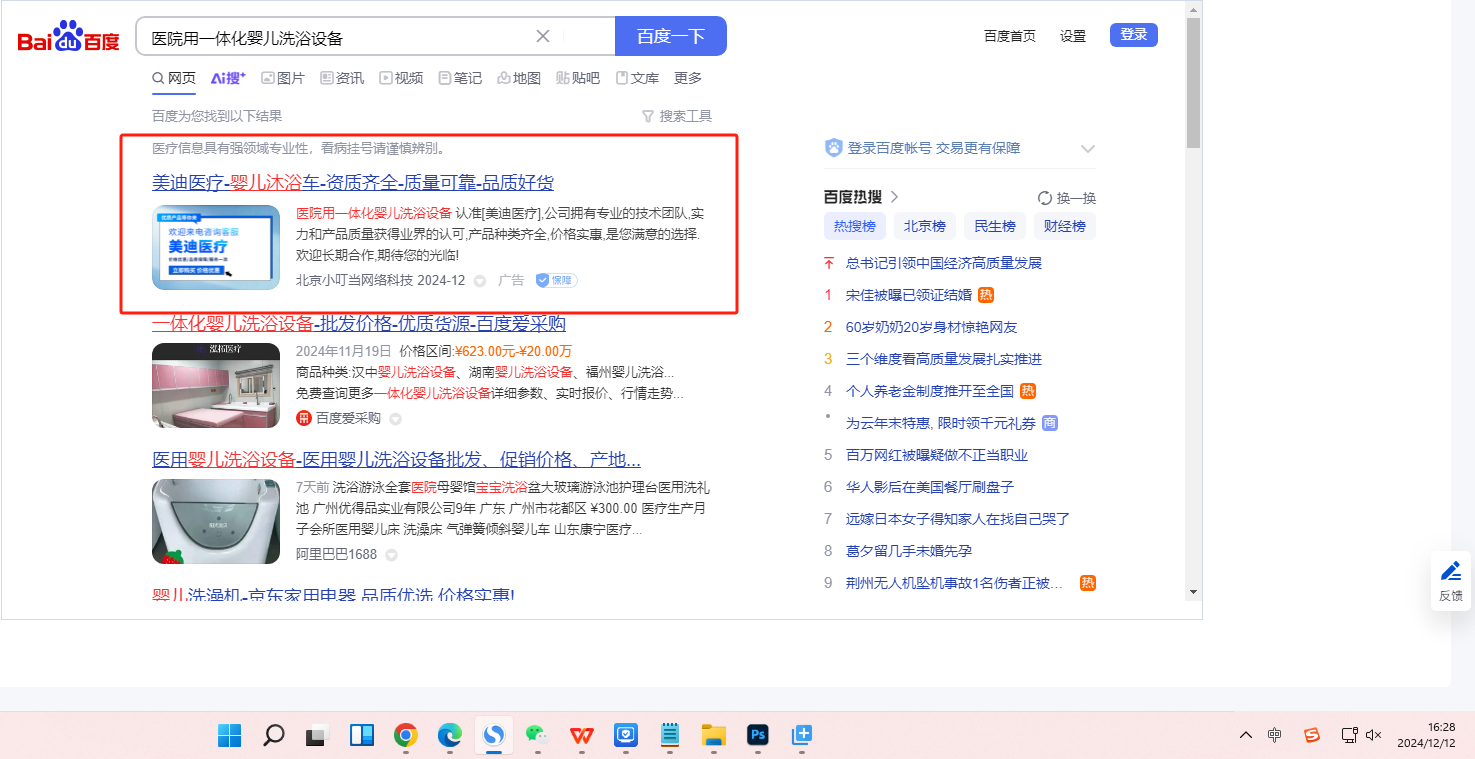
Task: Expand the 登录百度帐号 chevron
Action: (1088, 149)
